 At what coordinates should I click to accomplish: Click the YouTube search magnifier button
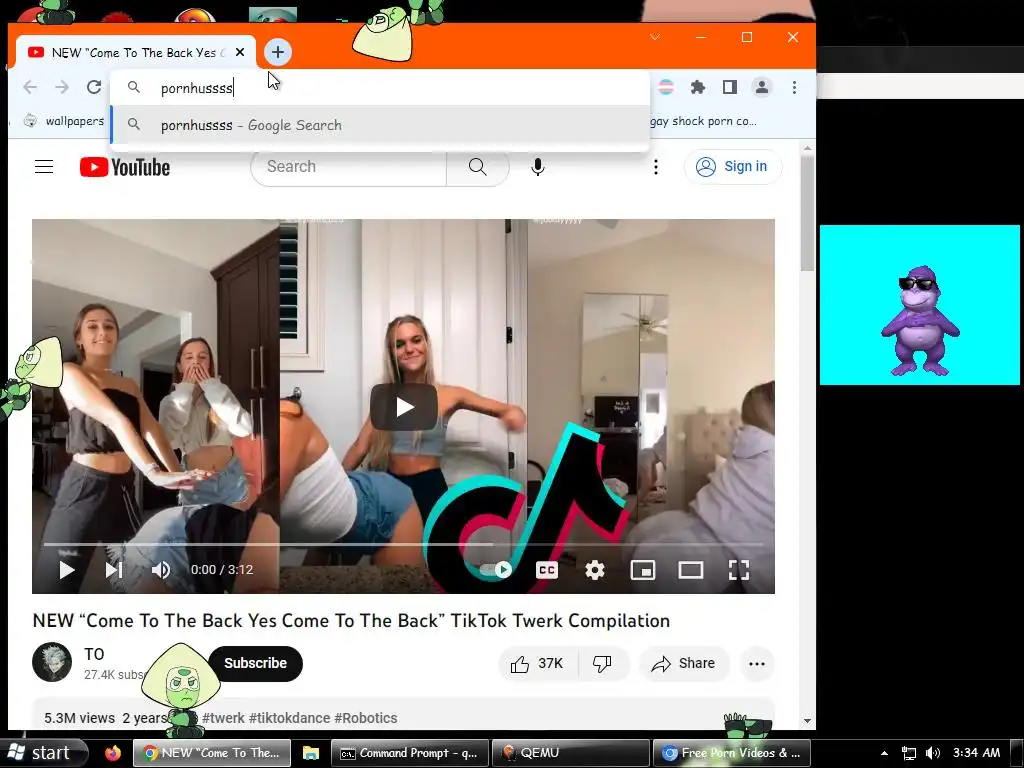click(x=477, y=167)
